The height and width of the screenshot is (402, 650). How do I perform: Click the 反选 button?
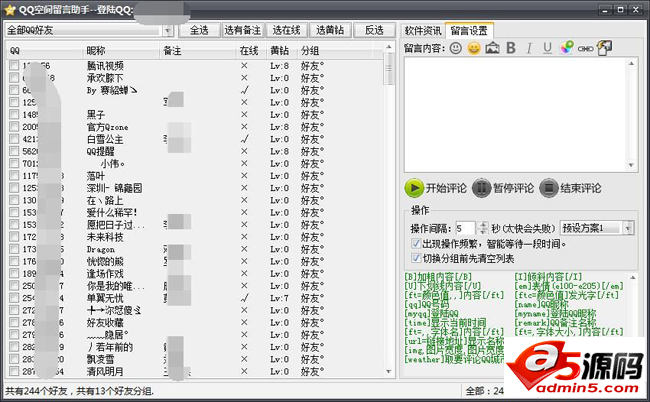click(x=374, y=30)
